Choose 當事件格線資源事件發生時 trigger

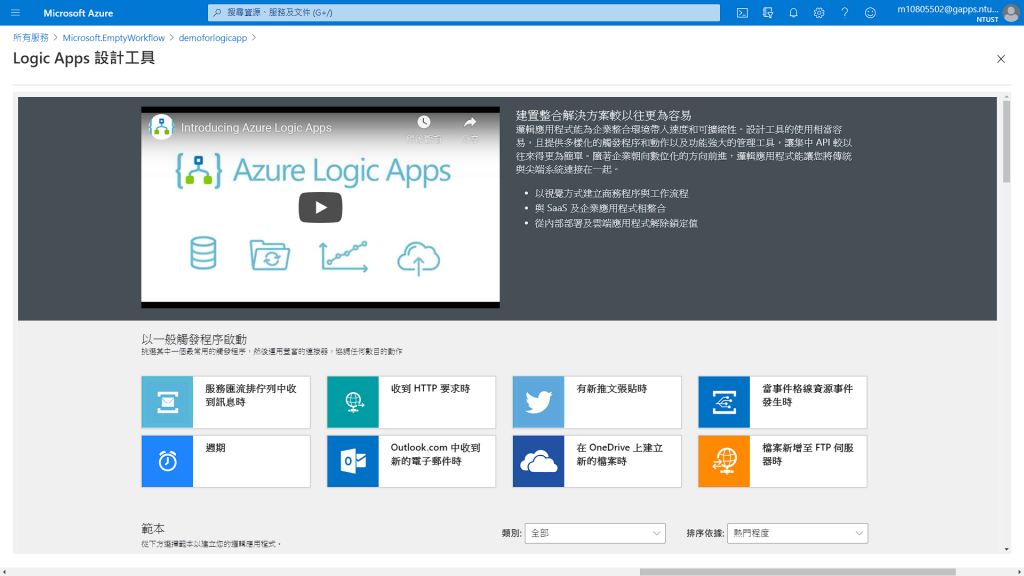782,402
